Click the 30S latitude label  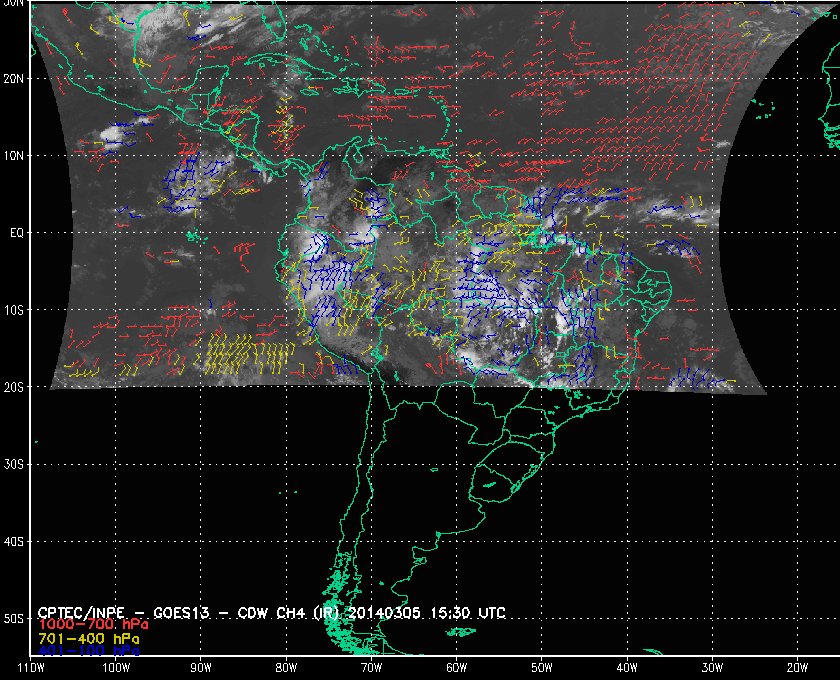coord(14,465)
